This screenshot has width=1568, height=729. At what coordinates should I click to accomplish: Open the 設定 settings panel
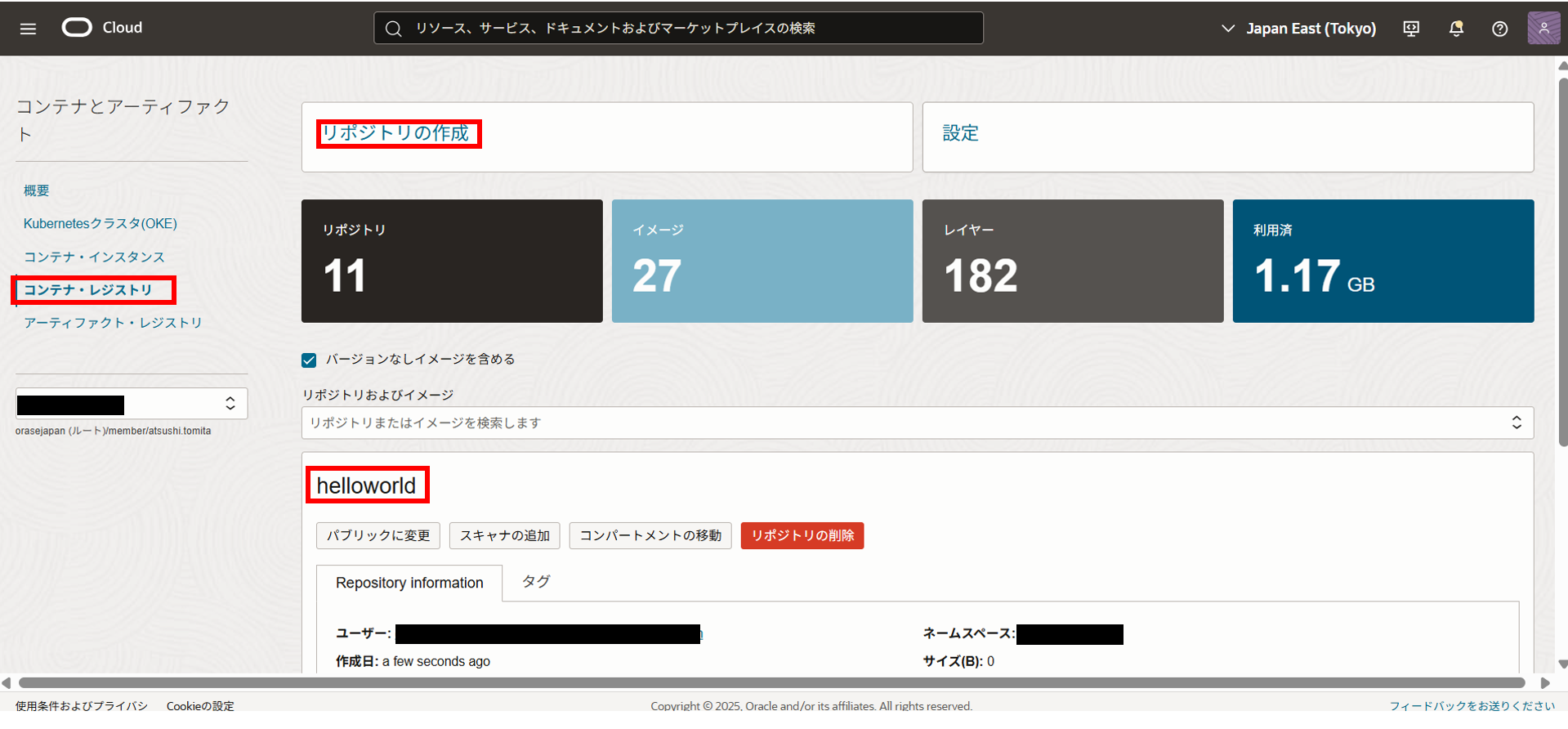click(960, 133)
